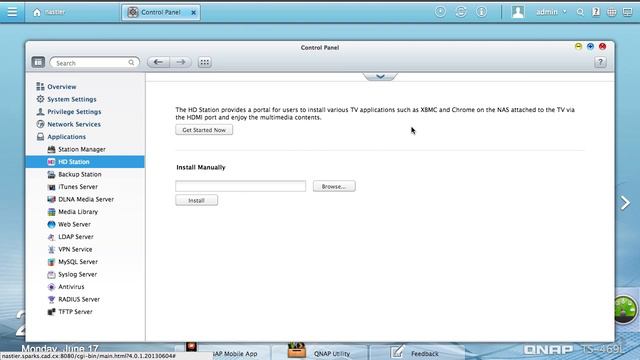This screenshot has height=360, width=640.
Task: Close the Control Panel taskbar tab
Action: [x=193, y=13]
